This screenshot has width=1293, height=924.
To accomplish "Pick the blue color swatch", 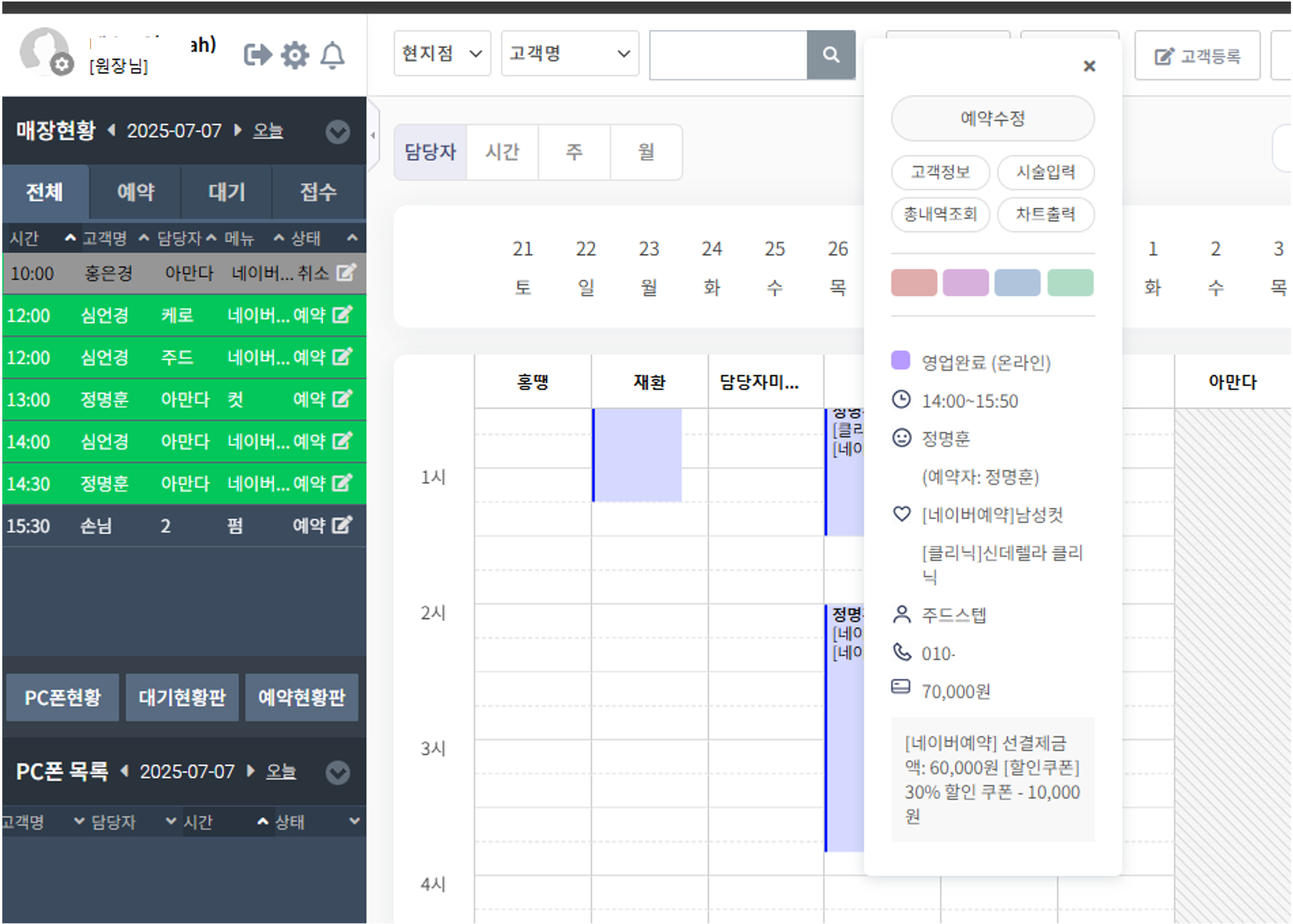I will click(1017, 283).
